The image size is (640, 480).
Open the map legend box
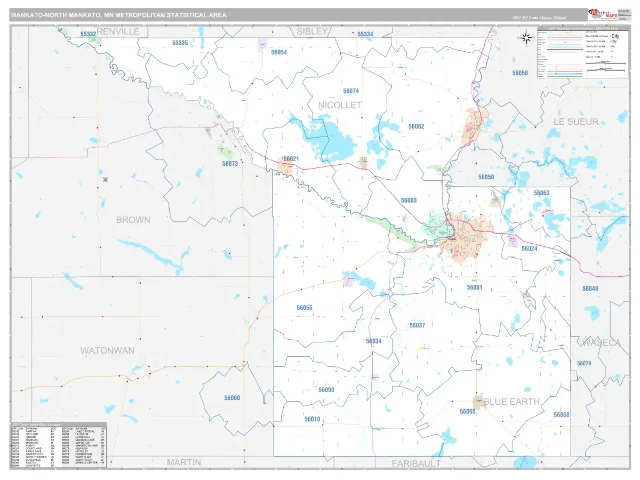click(x=582, y=52)
